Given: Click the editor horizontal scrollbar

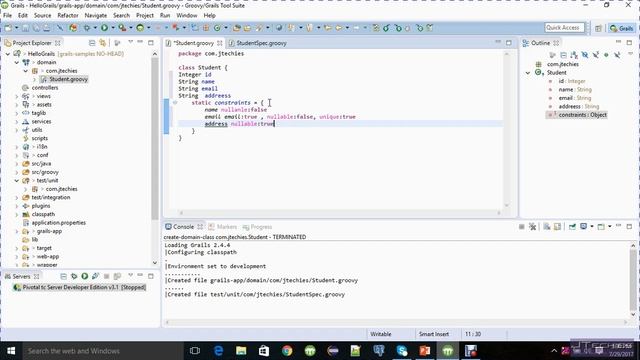Looking at the screenshot, I should pyautogui.click(x=340, y=213).
